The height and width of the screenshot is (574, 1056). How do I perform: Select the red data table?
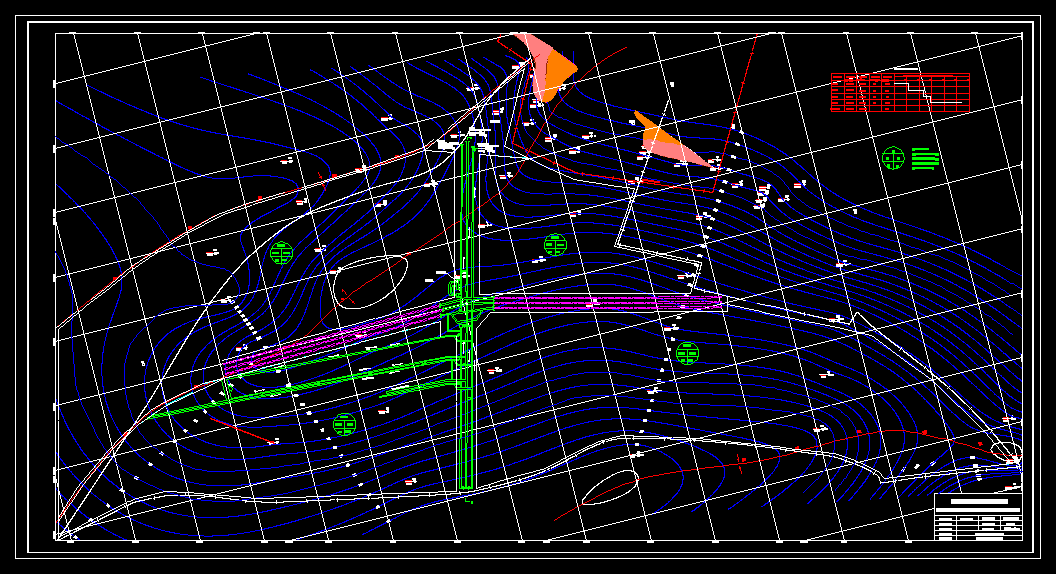(x=900, y=92)
